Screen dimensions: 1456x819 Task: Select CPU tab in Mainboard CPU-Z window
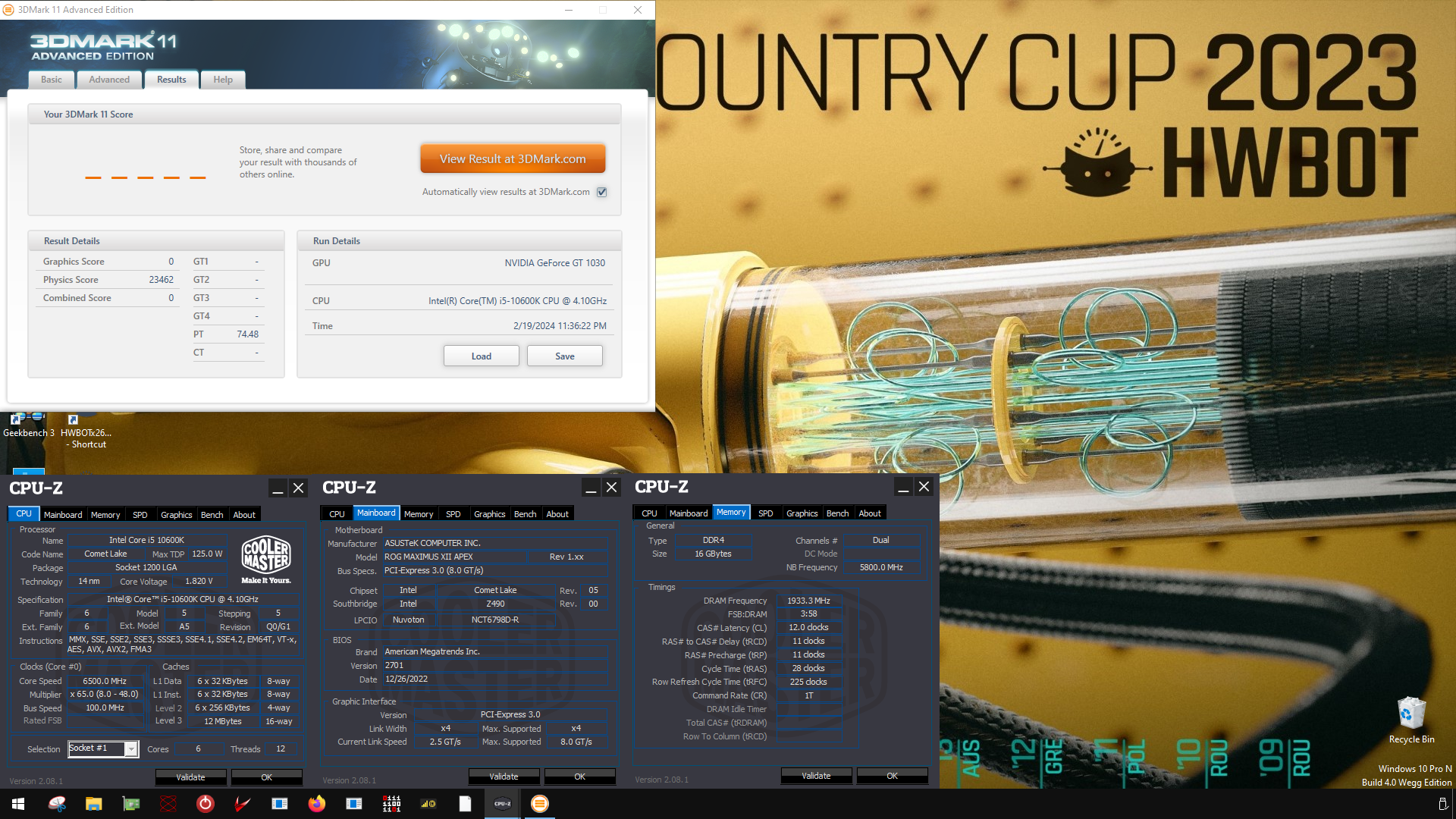[x=337, y=513]
